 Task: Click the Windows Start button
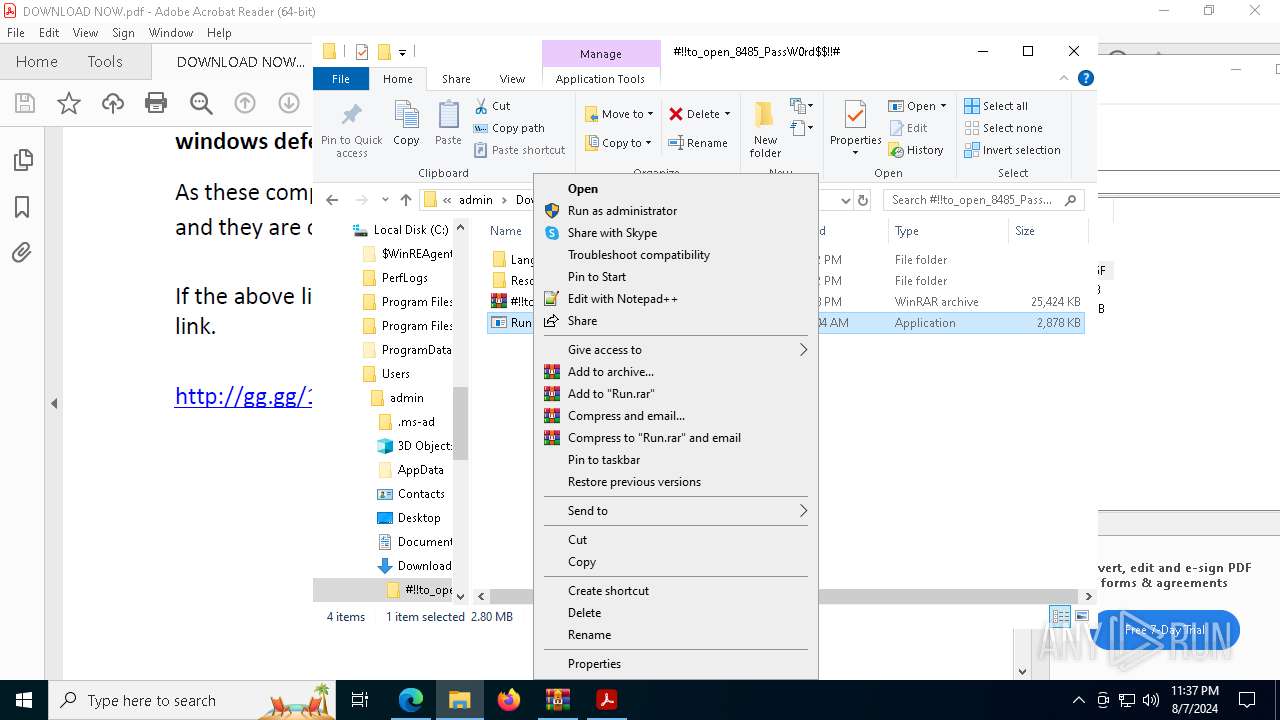click(24, 700)
